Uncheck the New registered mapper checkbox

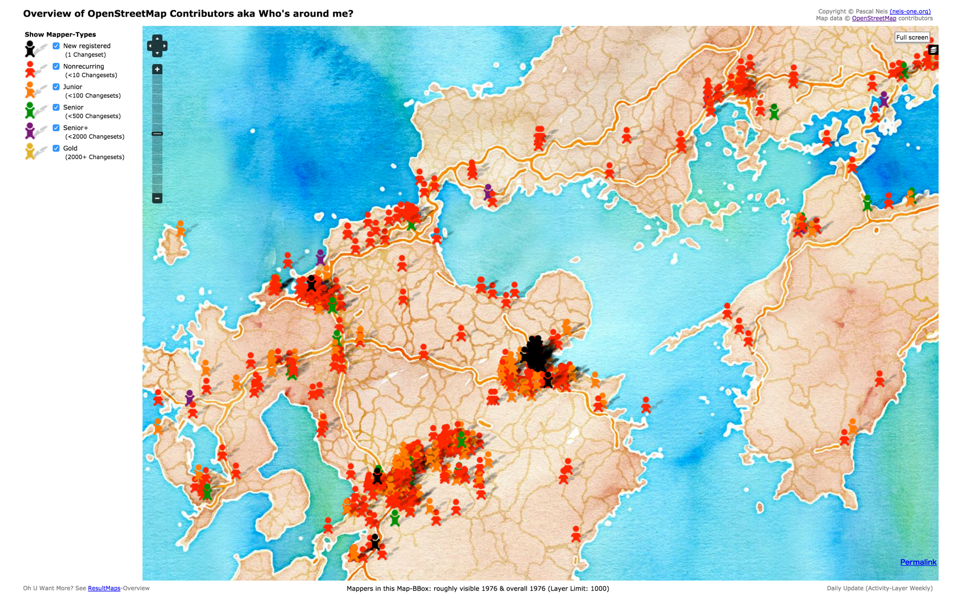(x=56, y=46)
